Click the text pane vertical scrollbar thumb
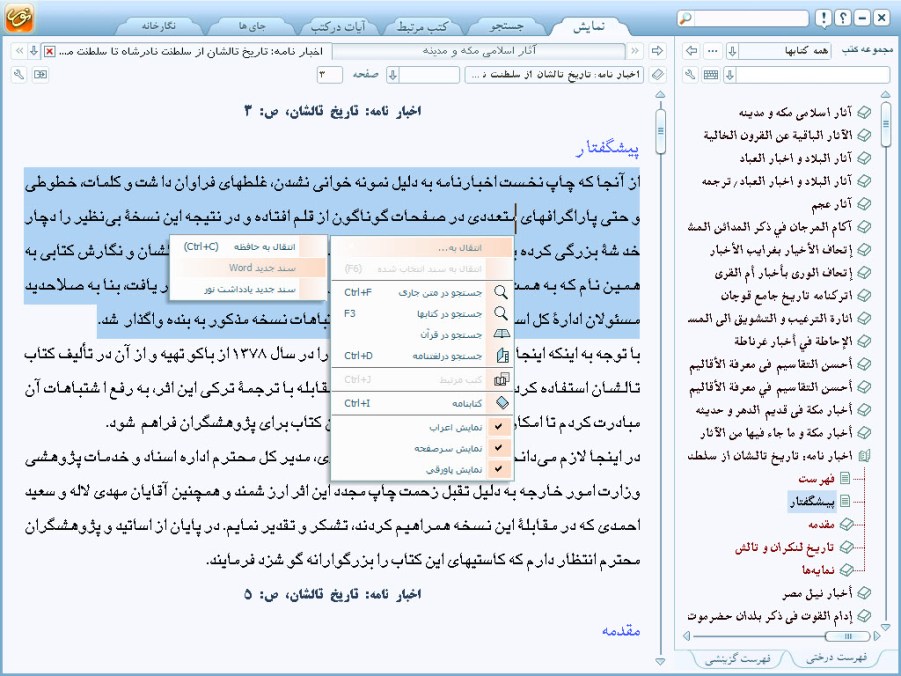Image resolution: width=901 pixels, height=676 pixels. tap(660, 131)
